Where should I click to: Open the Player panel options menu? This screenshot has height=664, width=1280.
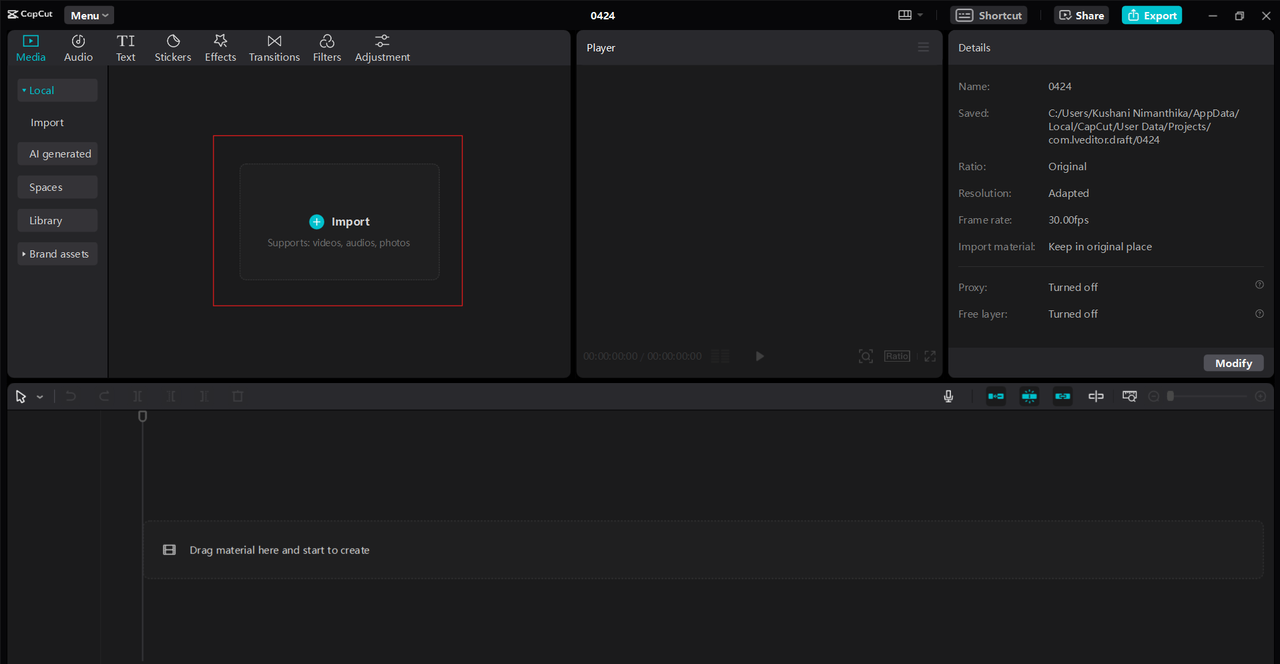pos(923,47)
